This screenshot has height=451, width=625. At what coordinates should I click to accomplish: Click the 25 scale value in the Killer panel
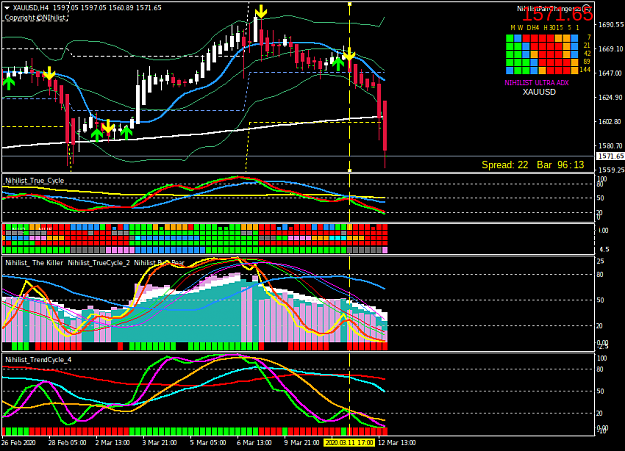[600, 261]
